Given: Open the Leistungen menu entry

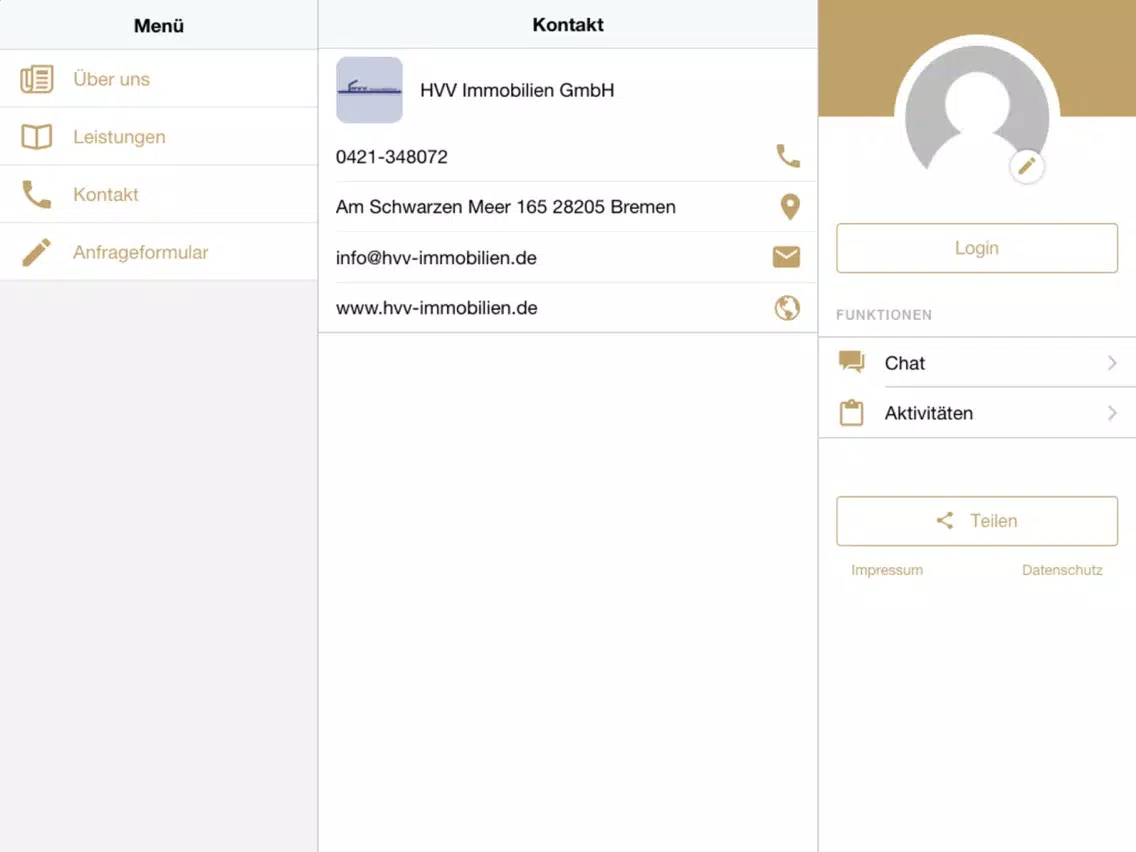Looking at the screenshot, I should (x=159, y=136).
